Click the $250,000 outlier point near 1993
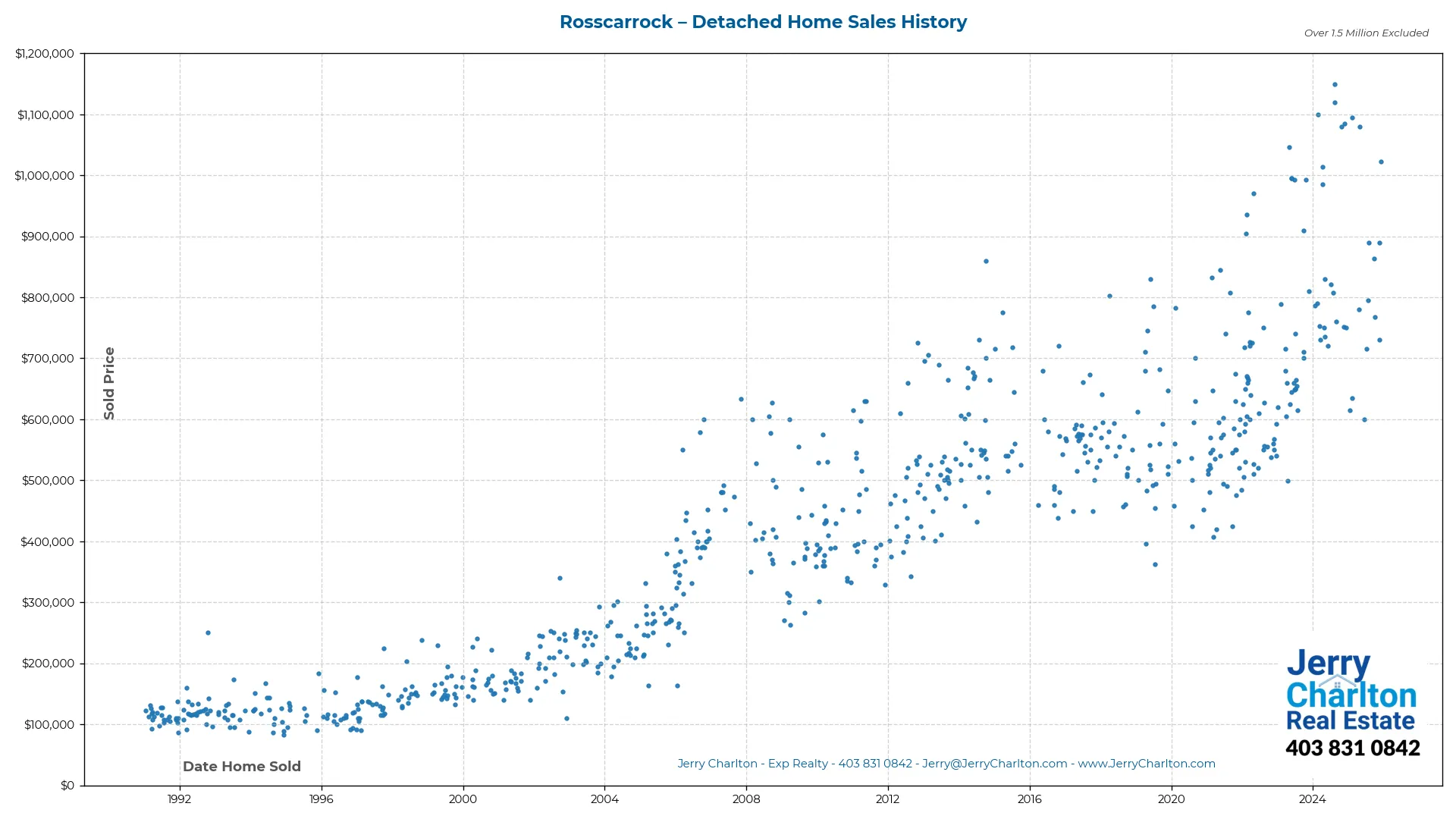This screenshot has height=819, width=1456. (209, 632)
